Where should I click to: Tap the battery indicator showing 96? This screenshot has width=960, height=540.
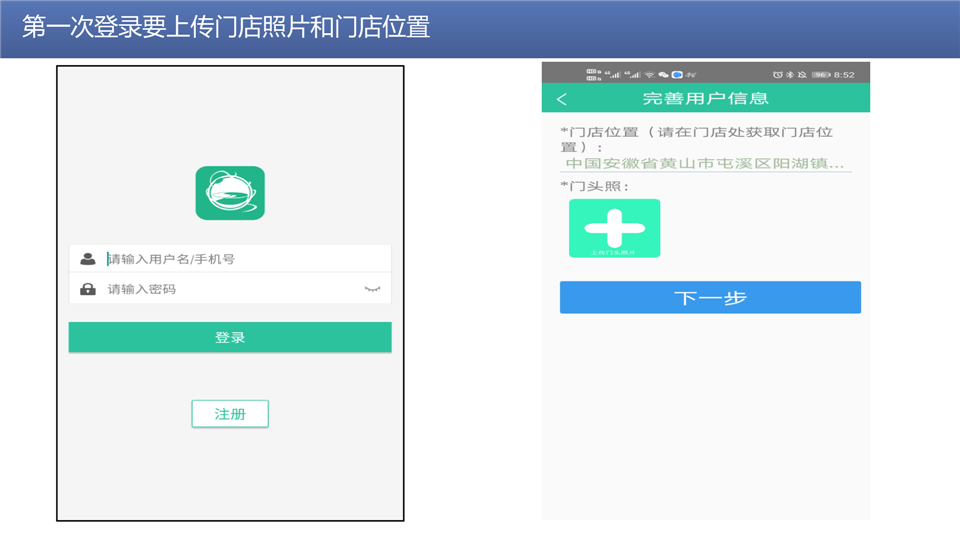click(821, 75)
